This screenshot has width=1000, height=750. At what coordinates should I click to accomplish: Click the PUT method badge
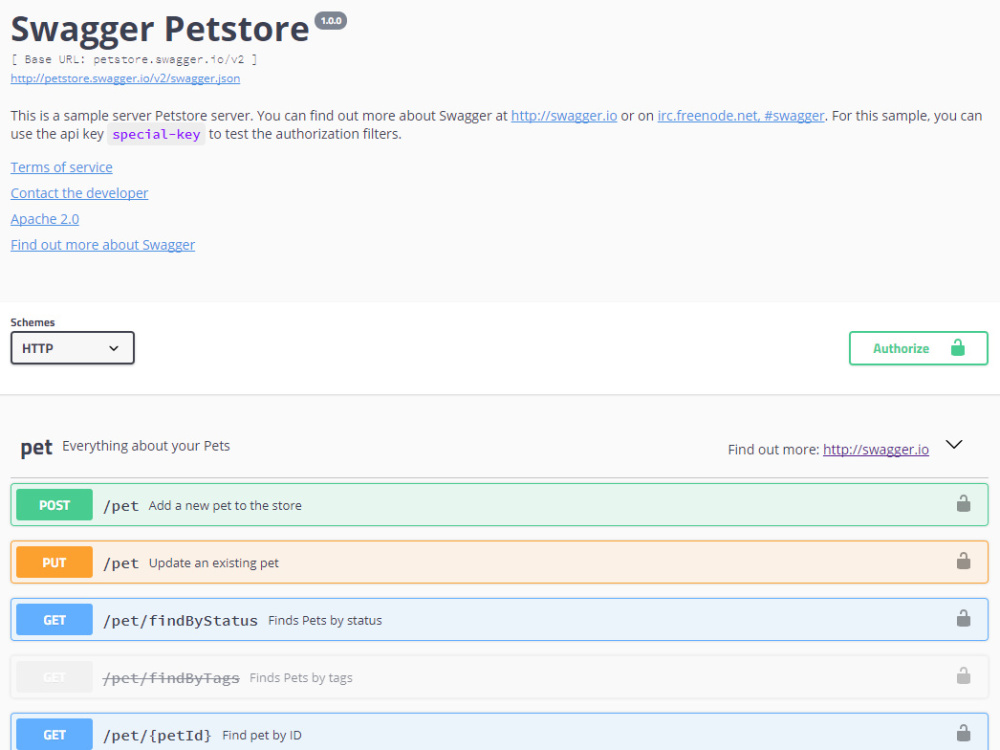[x=54, y=562]
